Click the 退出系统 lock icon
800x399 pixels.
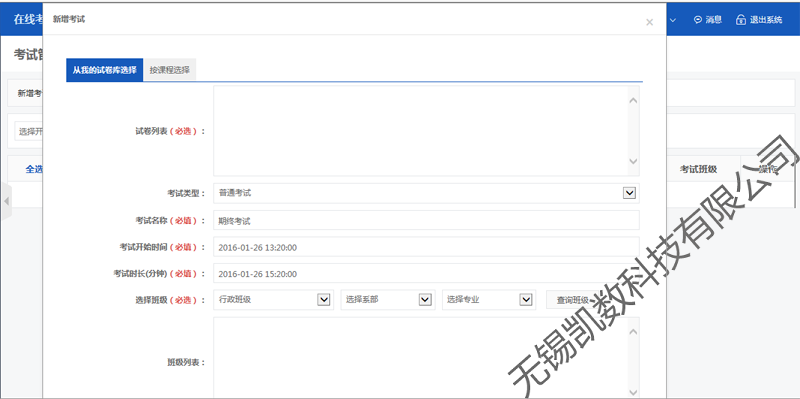coord(741,20)
